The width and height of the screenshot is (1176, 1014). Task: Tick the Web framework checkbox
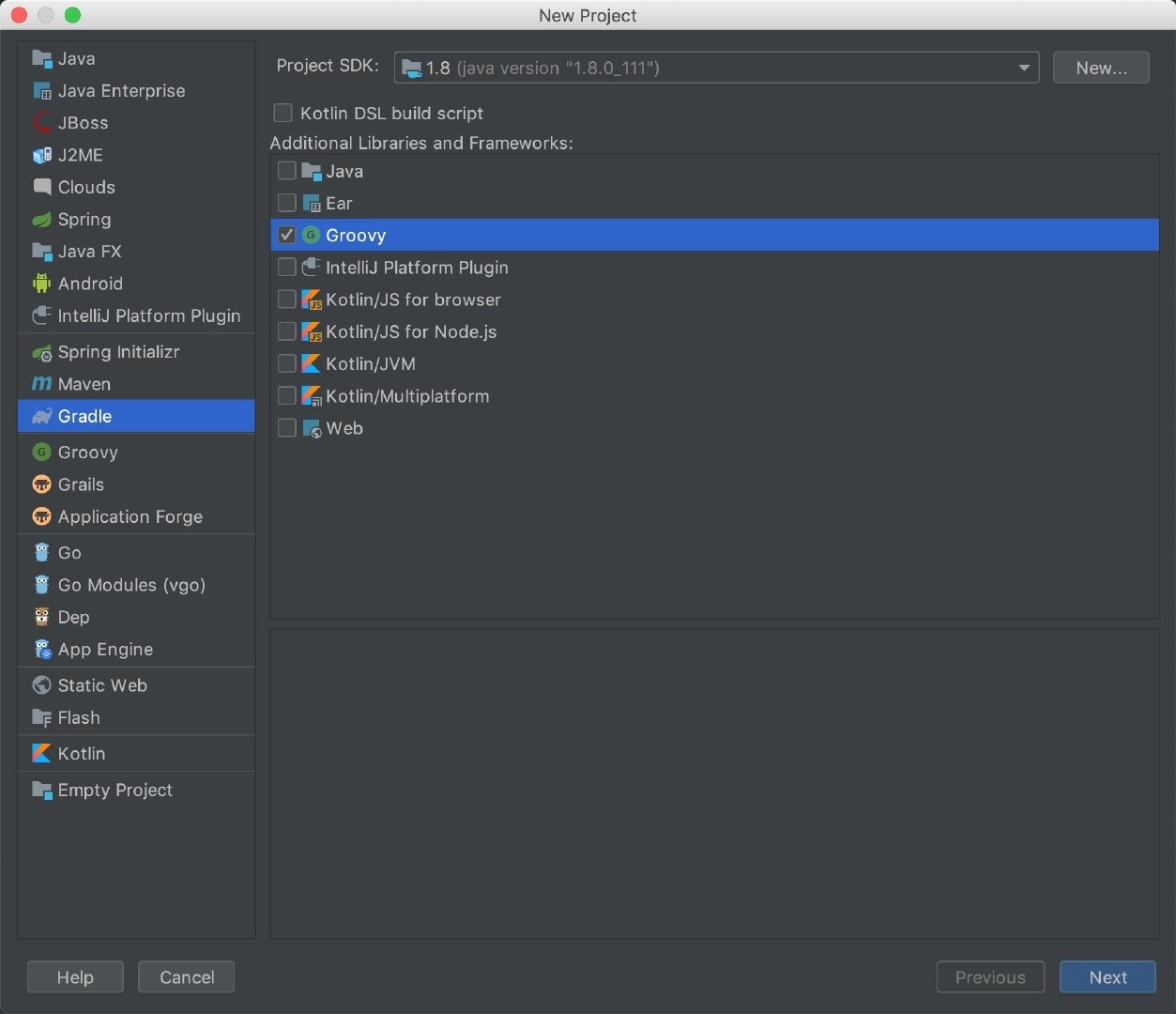point(287,428)
